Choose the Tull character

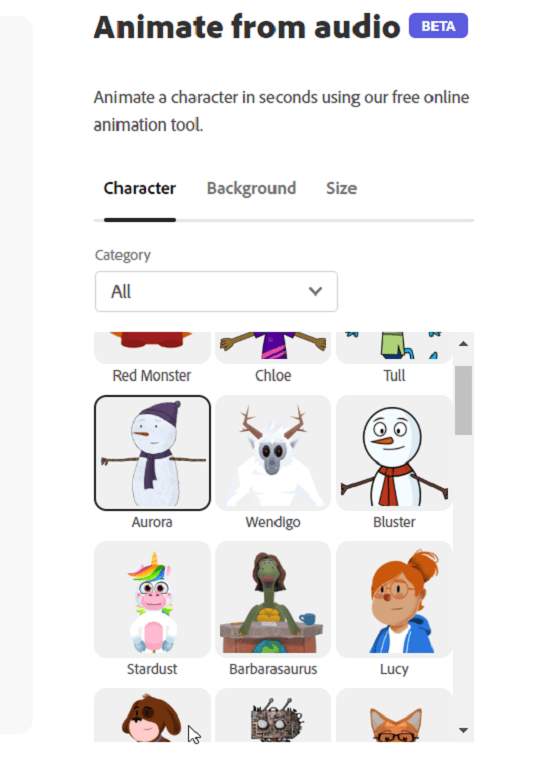tap(394, 348)
